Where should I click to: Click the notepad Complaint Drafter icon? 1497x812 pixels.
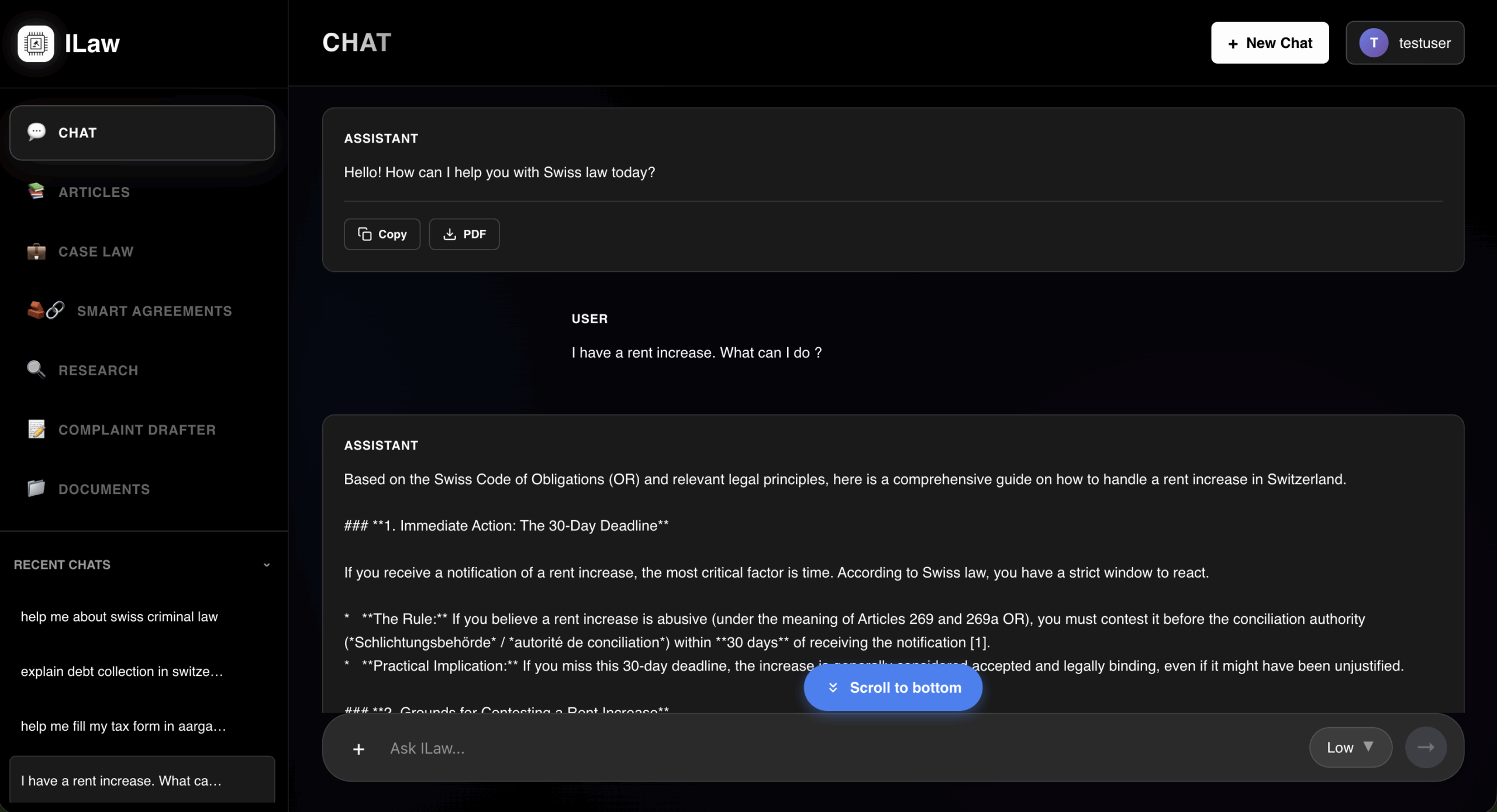tap(36, 430)
